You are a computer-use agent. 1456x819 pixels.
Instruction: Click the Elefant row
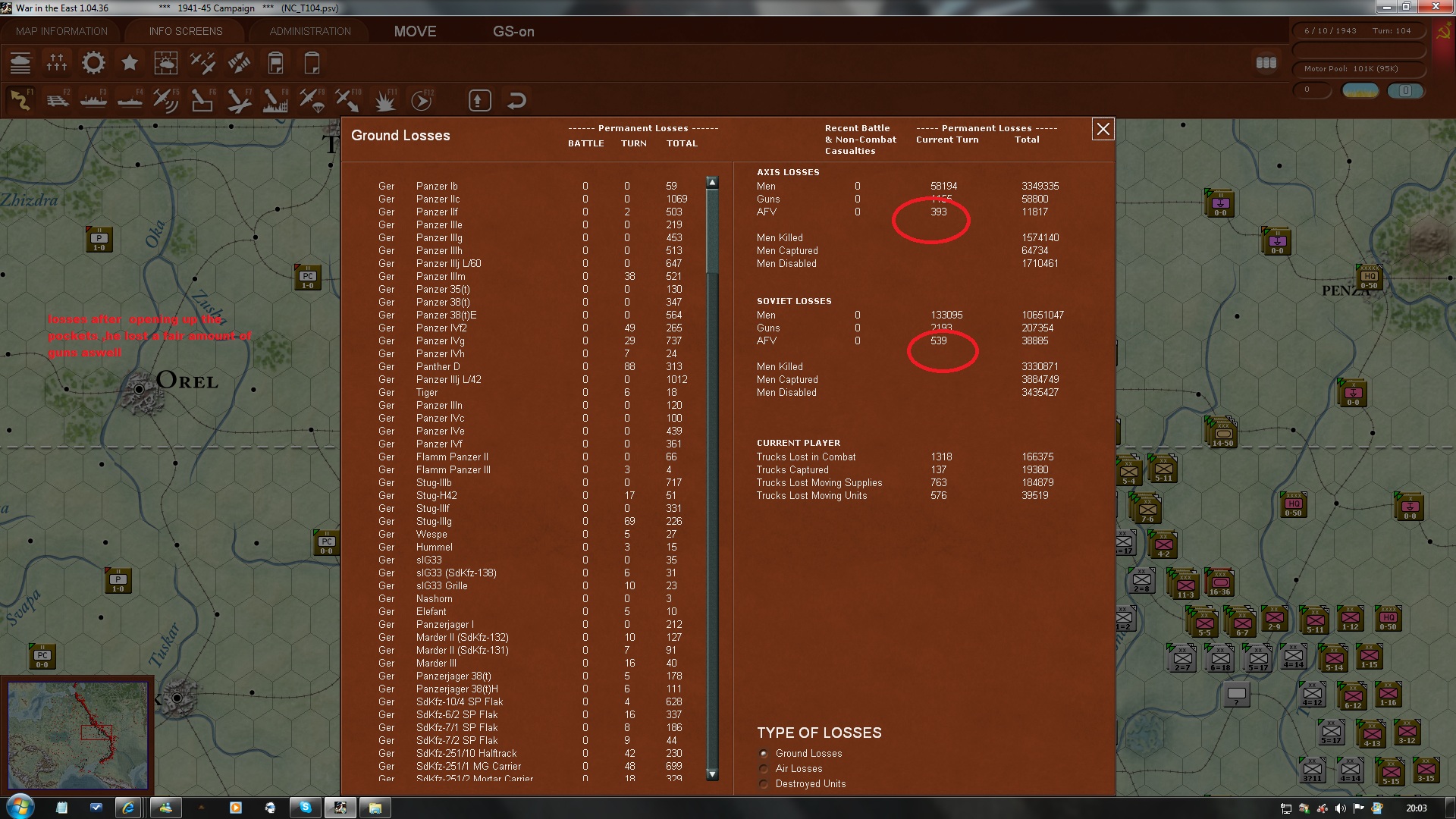pos(531,611)
